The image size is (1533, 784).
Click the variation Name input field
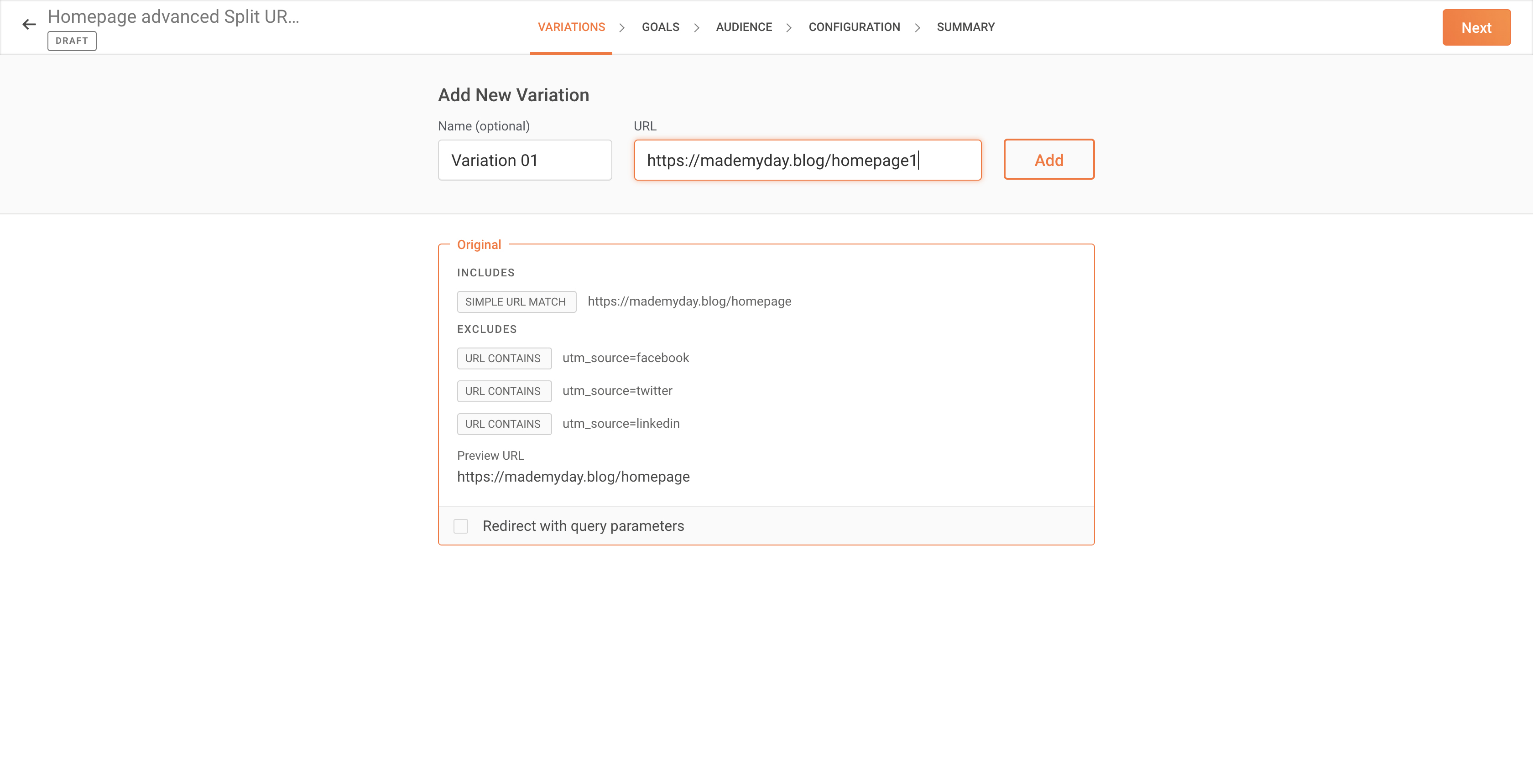[524, 160]
